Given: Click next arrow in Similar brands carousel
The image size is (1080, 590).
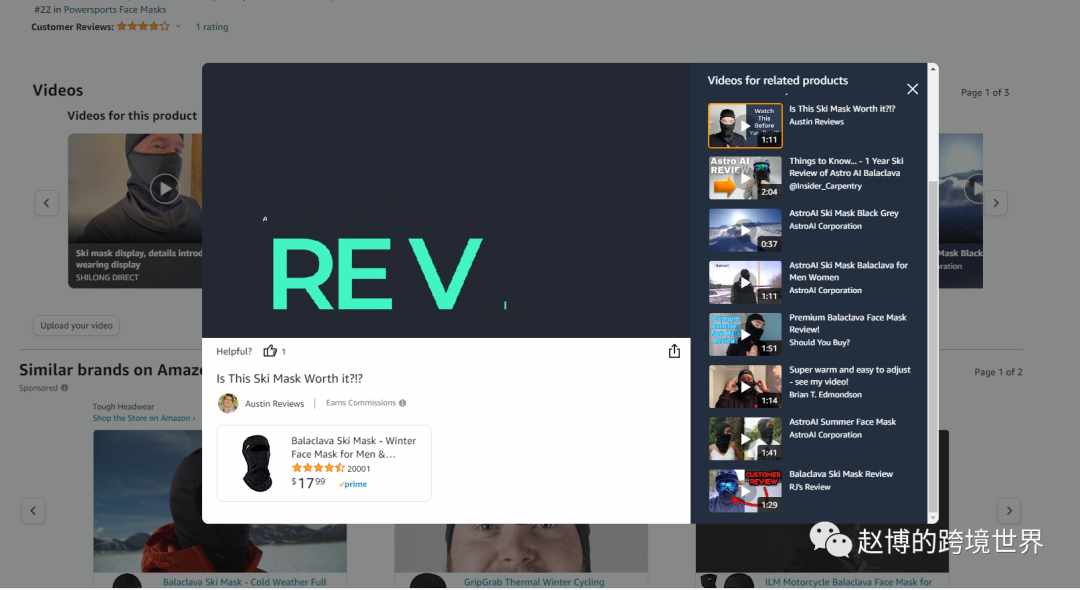Looking at the screenshot, I should (x=1009, y=511).
